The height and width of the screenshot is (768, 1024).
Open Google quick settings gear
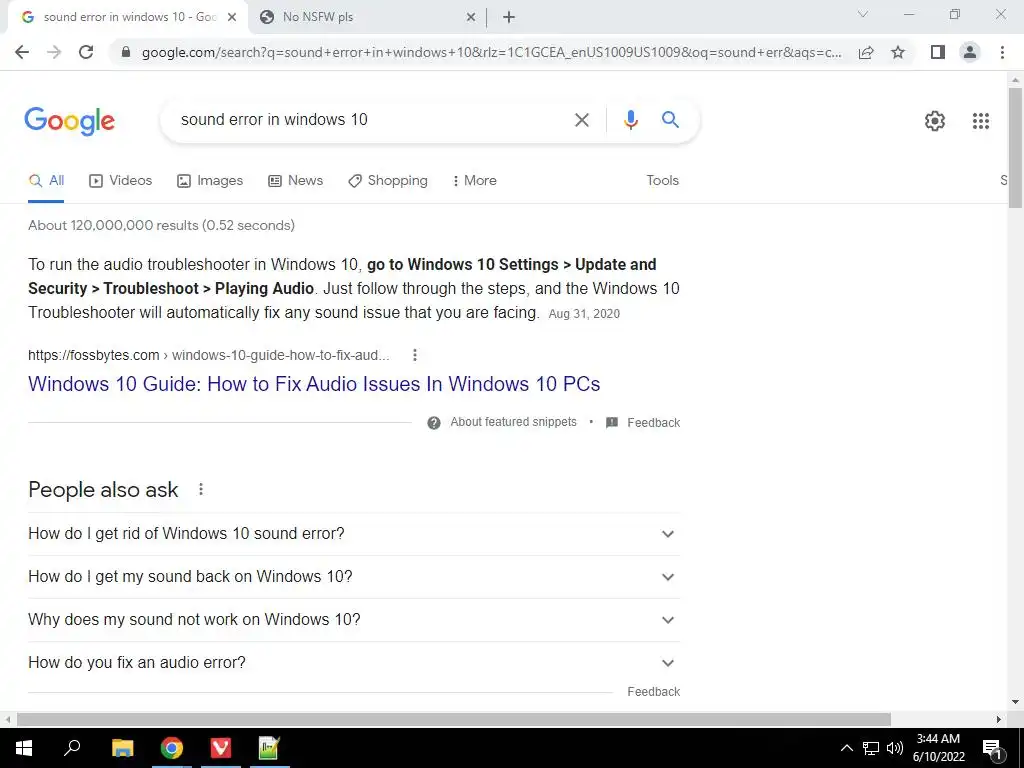[x=935, y=121]
